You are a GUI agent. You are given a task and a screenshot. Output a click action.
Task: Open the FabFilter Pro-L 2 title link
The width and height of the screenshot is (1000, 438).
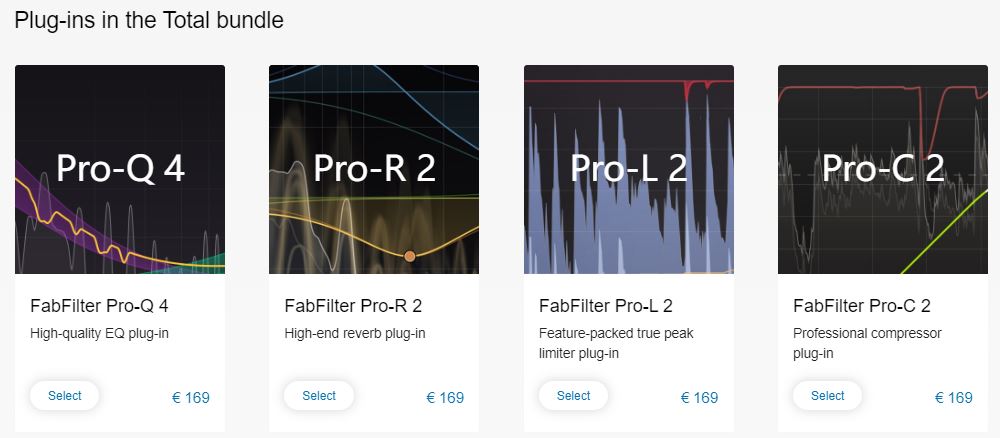[606, 306]
